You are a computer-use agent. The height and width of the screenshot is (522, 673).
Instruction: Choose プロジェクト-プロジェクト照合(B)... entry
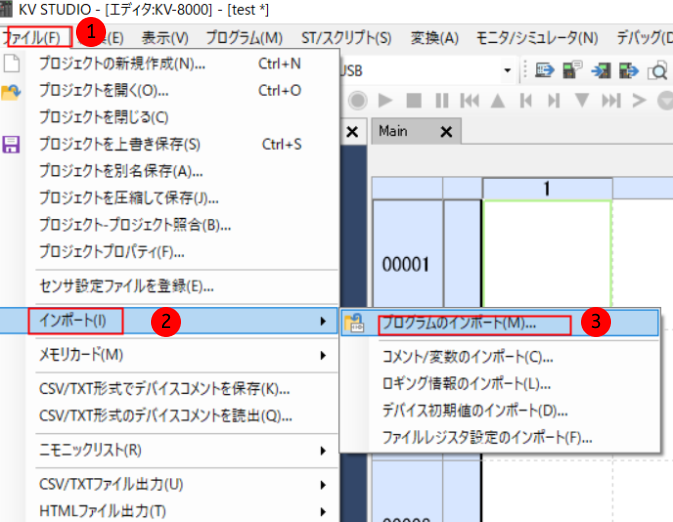click(x=182, y=225)
